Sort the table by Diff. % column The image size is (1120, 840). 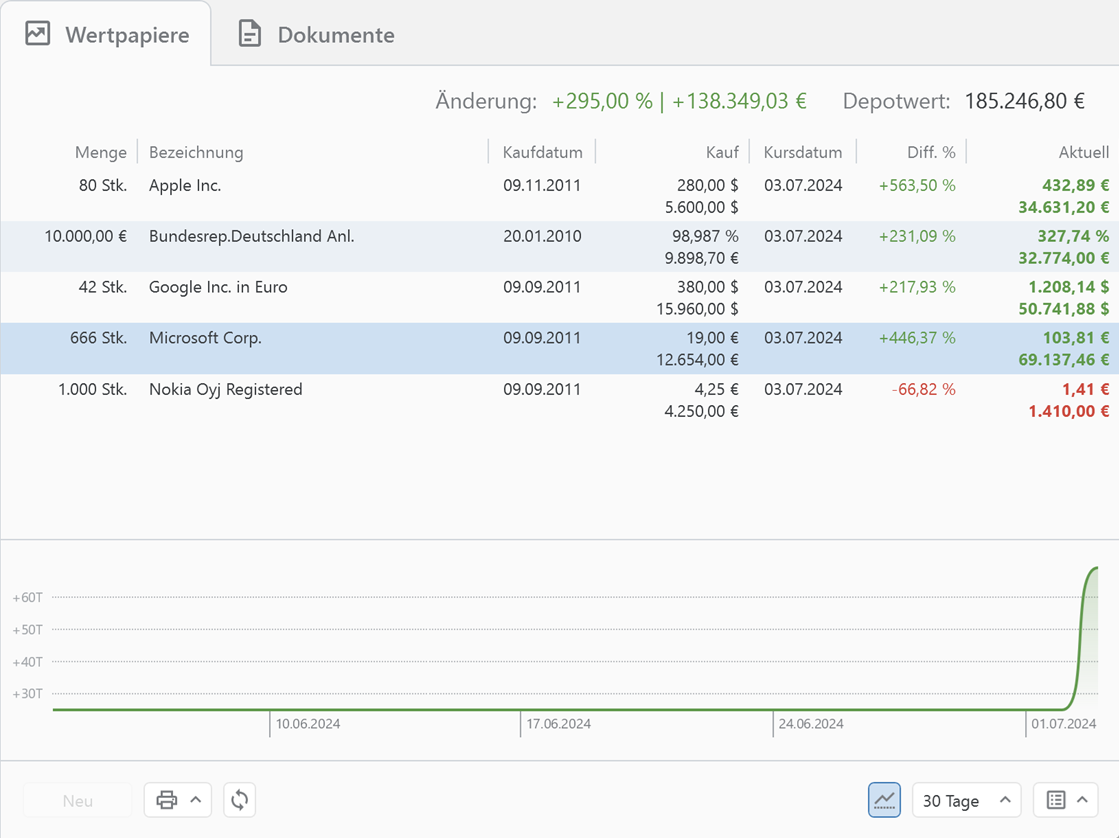930,152
